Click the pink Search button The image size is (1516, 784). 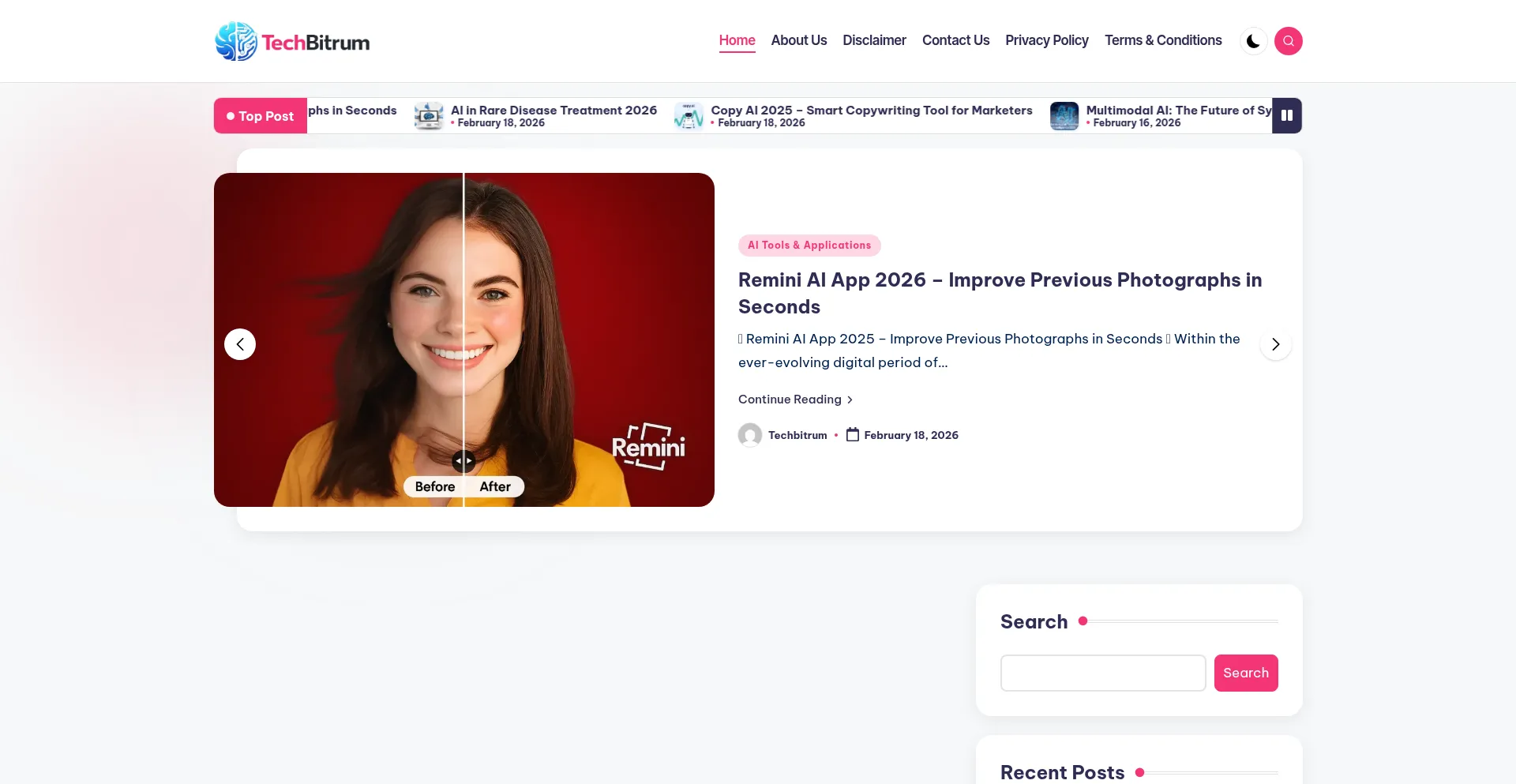point(1246,673)
